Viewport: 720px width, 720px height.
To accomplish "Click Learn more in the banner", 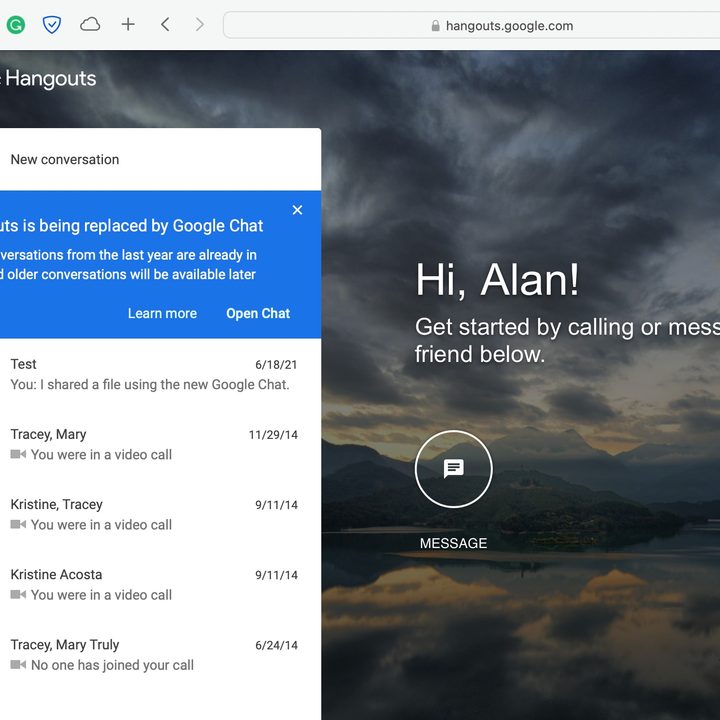I will click(x=162, y=313).
